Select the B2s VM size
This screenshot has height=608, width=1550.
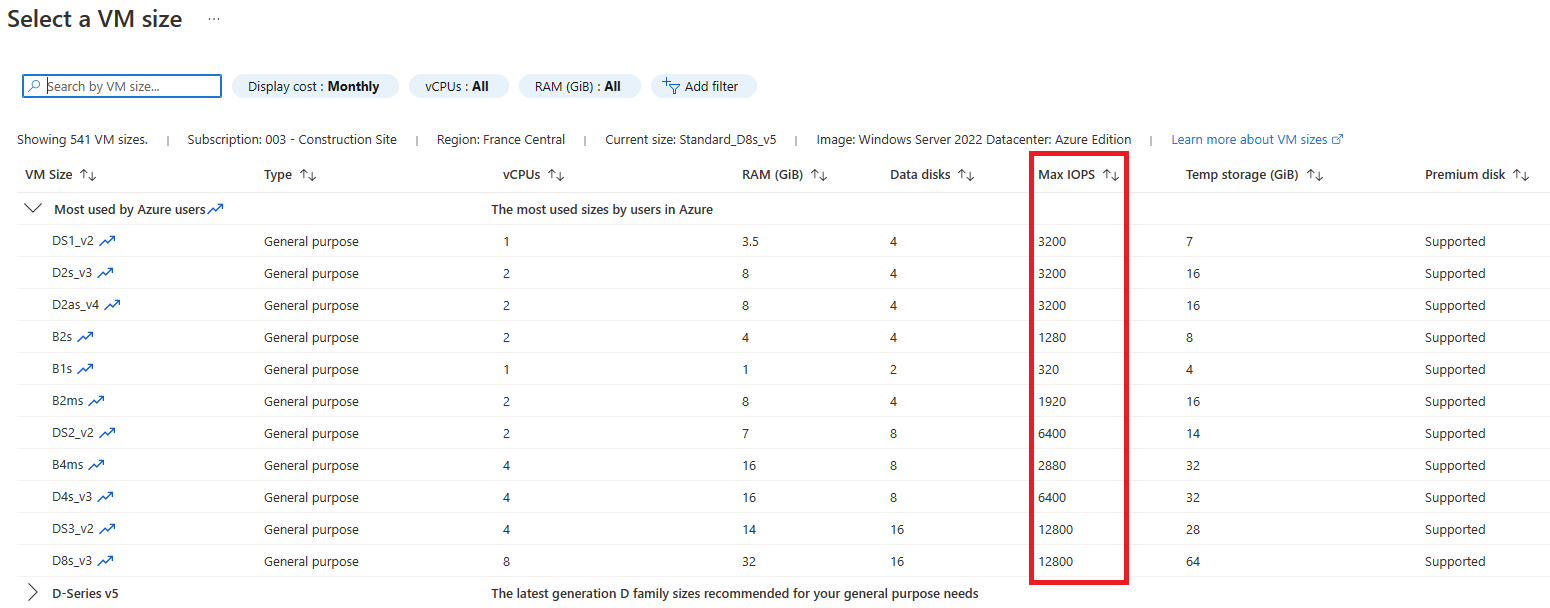[x=63, y=337]
